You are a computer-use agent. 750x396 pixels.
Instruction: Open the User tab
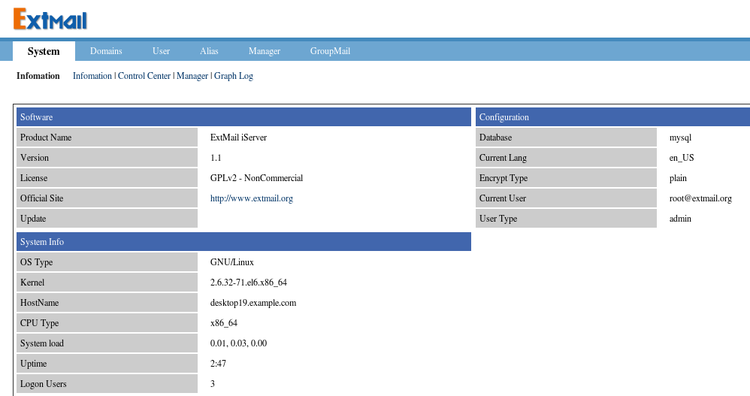tap(161, 51)
